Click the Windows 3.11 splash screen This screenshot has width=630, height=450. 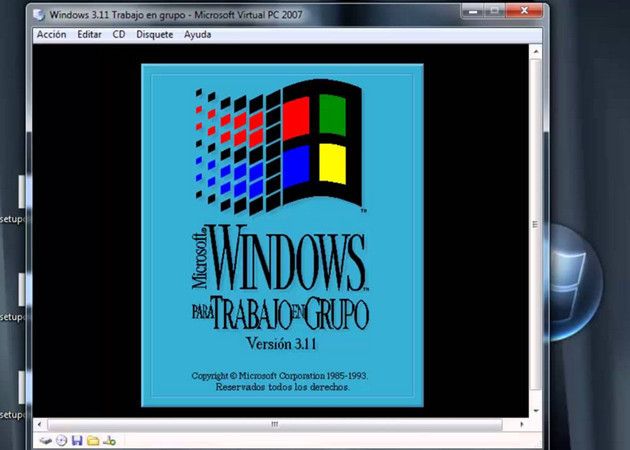(x=282, y=235)
